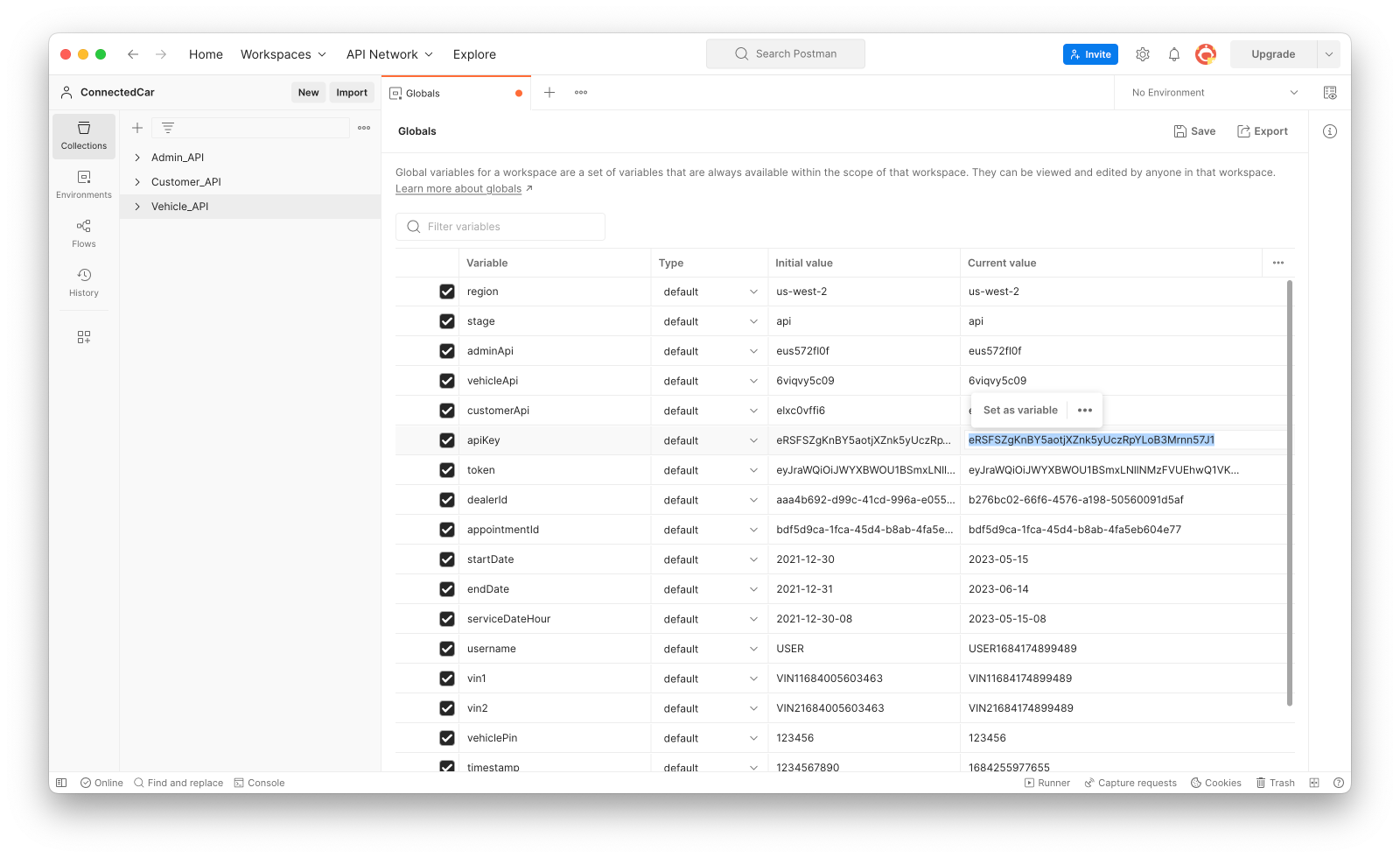The height and width of the screenshot is (858, 1400).
Task: Uncheck the customerApi variable checkbox
Action: pyautogui.click(x=447, y=411)
